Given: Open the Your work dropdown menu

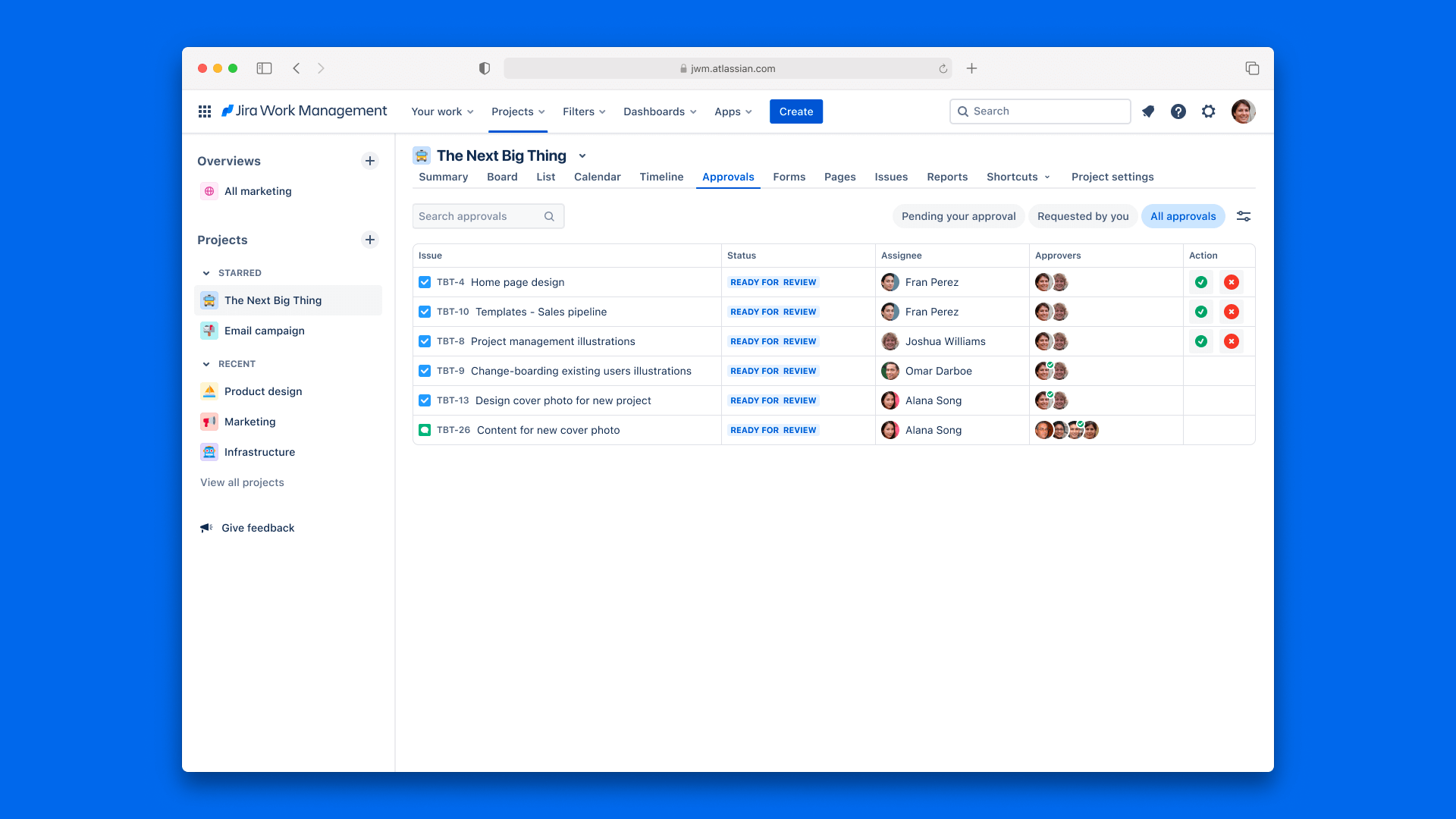Looking at the screenshot, I should pyautogui.click(x=442, y=111).
